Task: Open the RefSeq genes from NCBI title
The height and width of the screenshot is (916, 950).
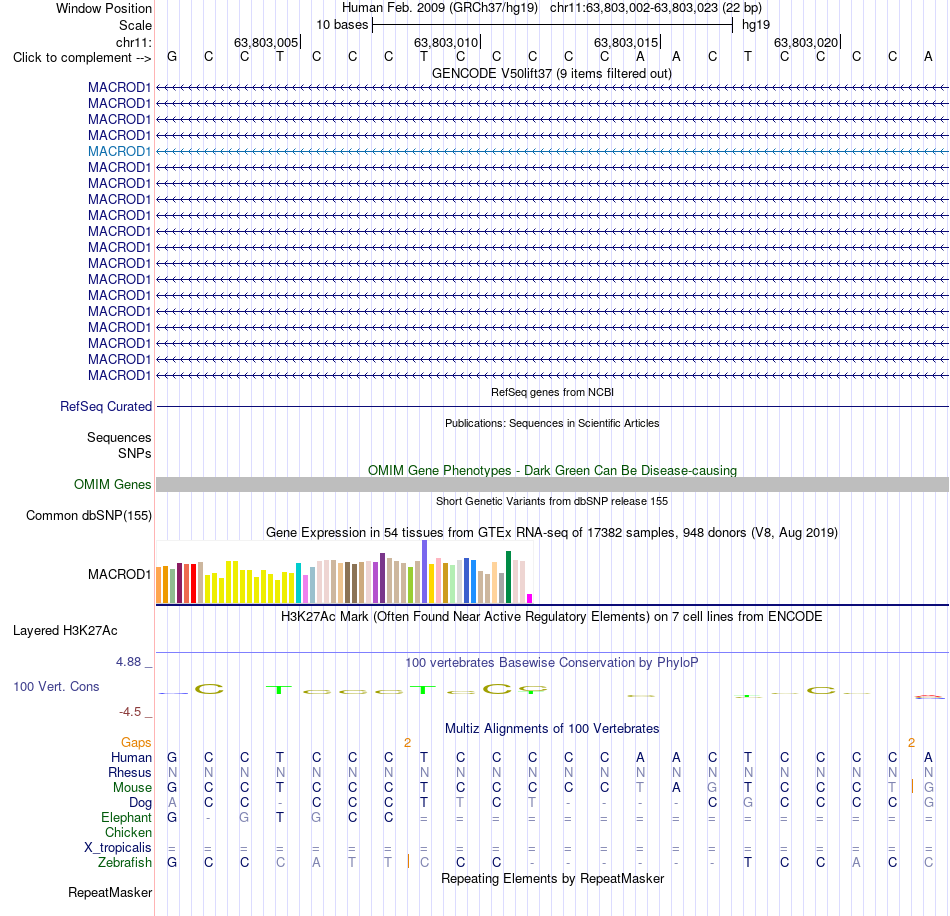Action: 552,392
